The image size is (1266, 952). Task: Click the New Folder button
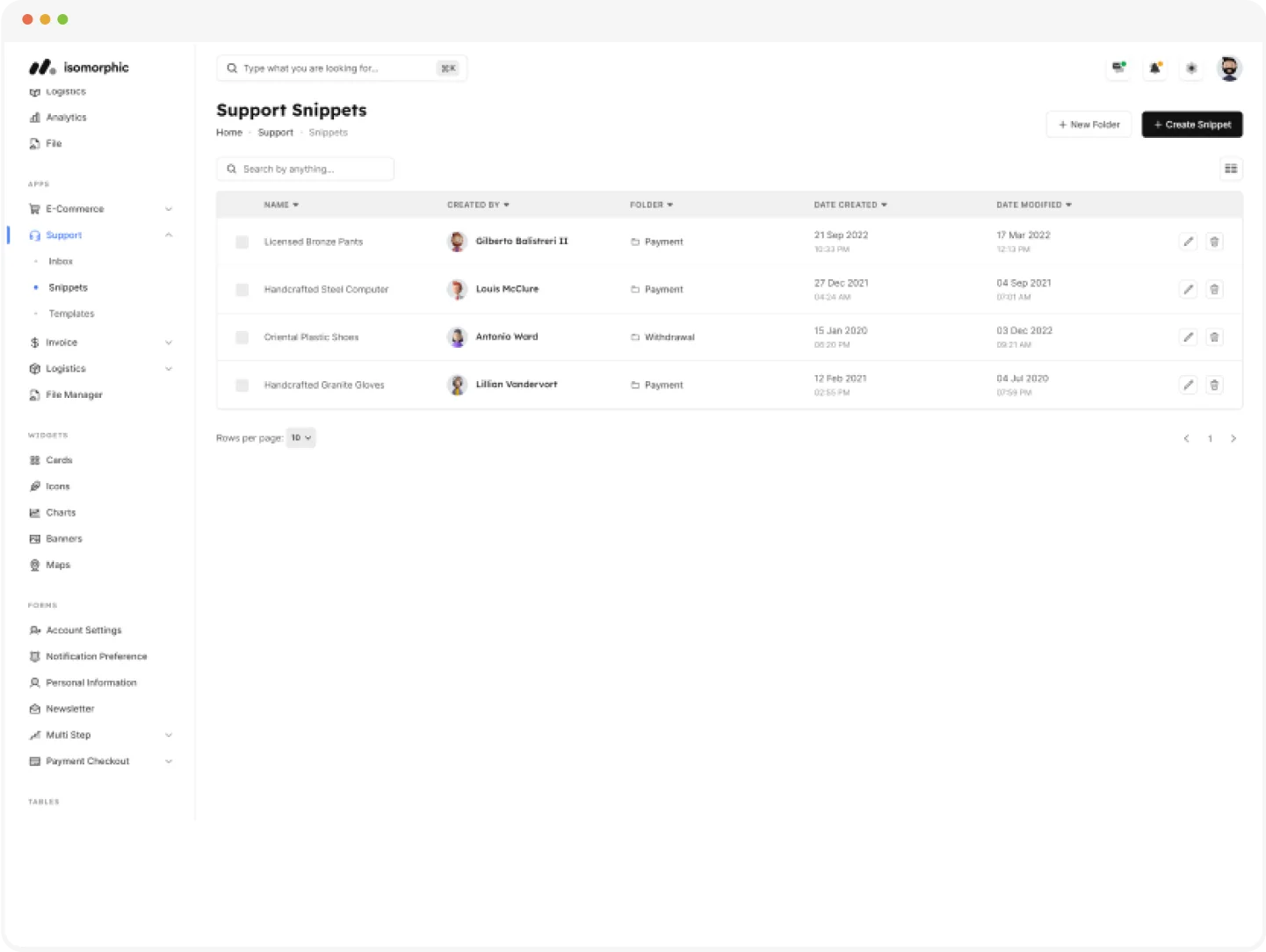(1089, 125)
